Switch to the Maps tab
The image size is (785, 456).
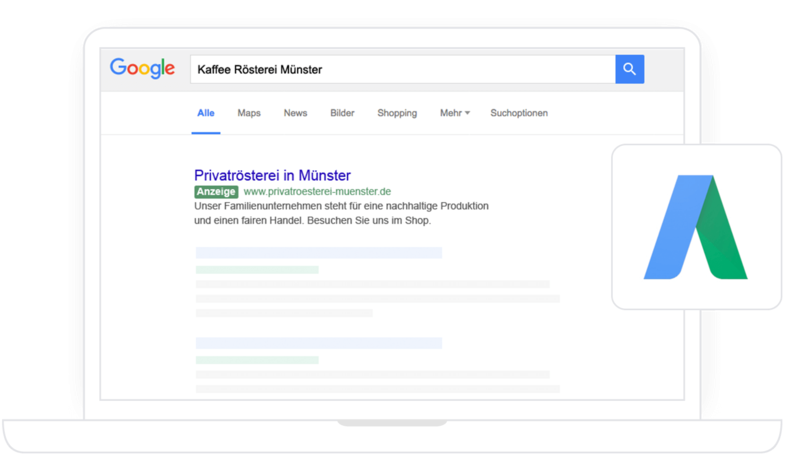[249, 113]
